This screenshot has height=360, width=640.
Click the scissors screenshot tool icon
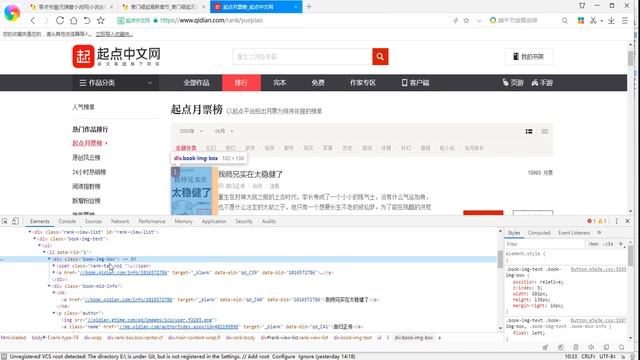pyautogui.click(x=593, y=20)
